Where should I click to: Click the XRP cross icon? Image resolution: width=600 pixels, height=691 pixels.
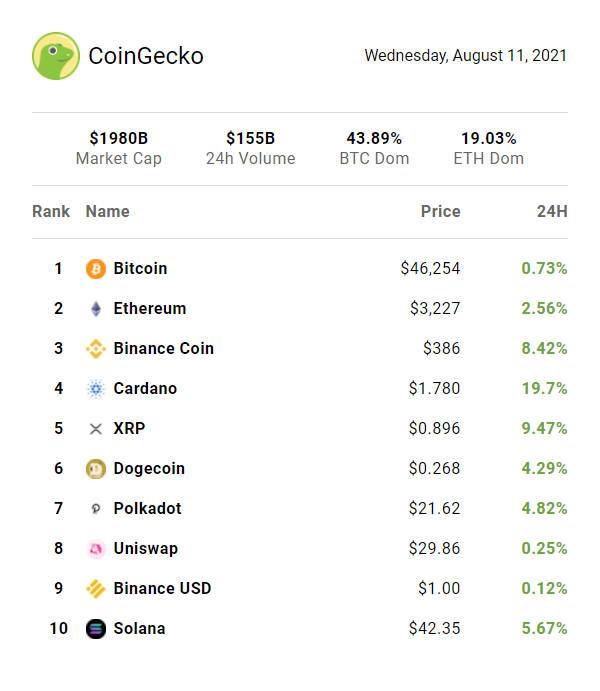click(96, 429)
